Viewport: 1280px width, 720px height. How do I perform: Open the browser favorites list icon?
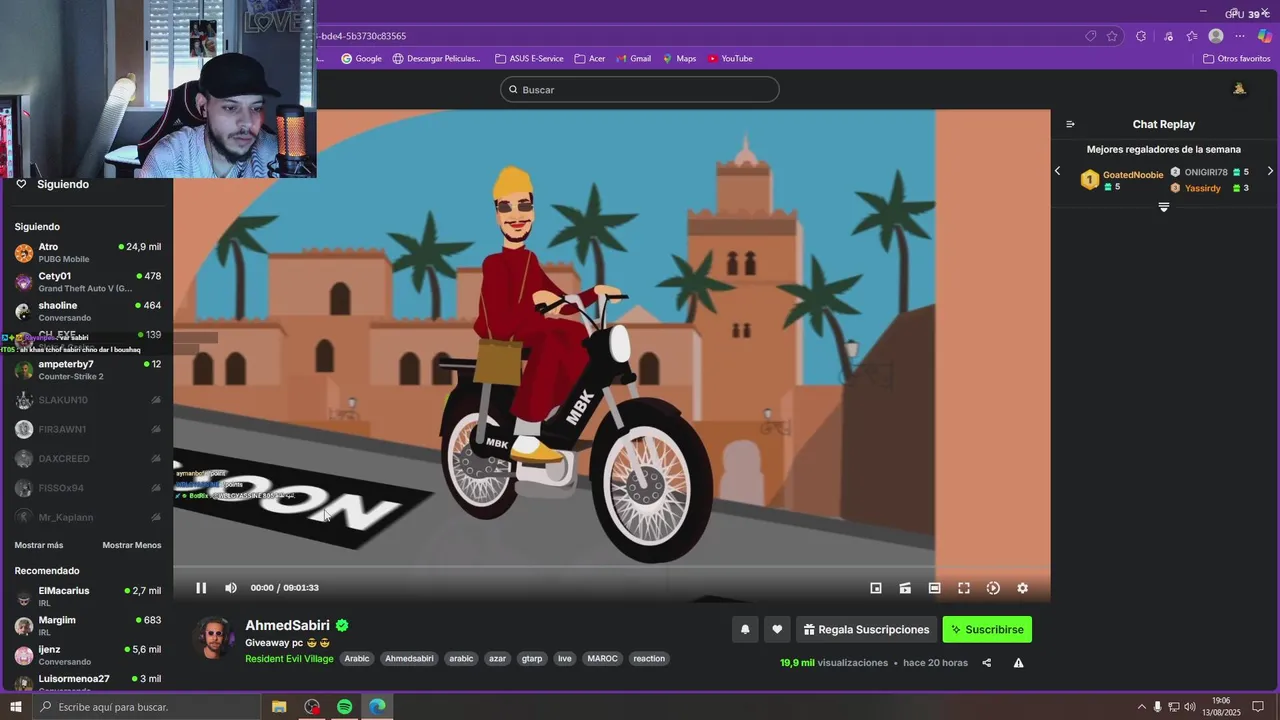1192,36
